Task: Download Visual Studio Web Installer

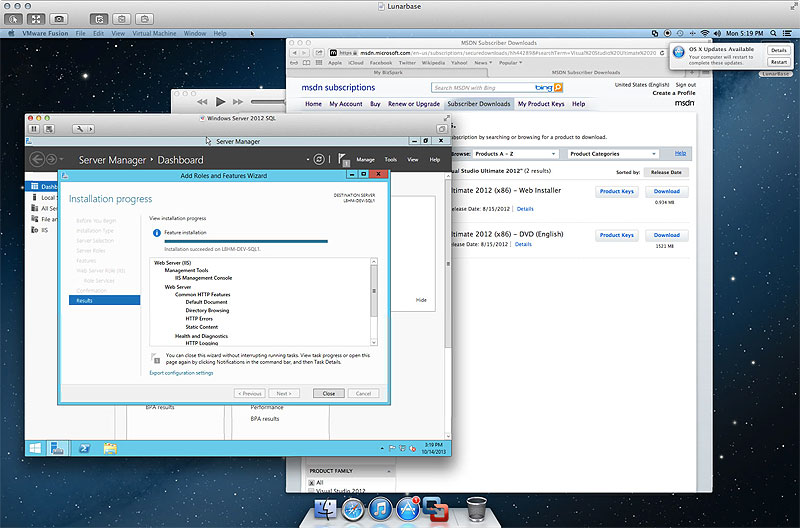Action: [x=667, y=191]
